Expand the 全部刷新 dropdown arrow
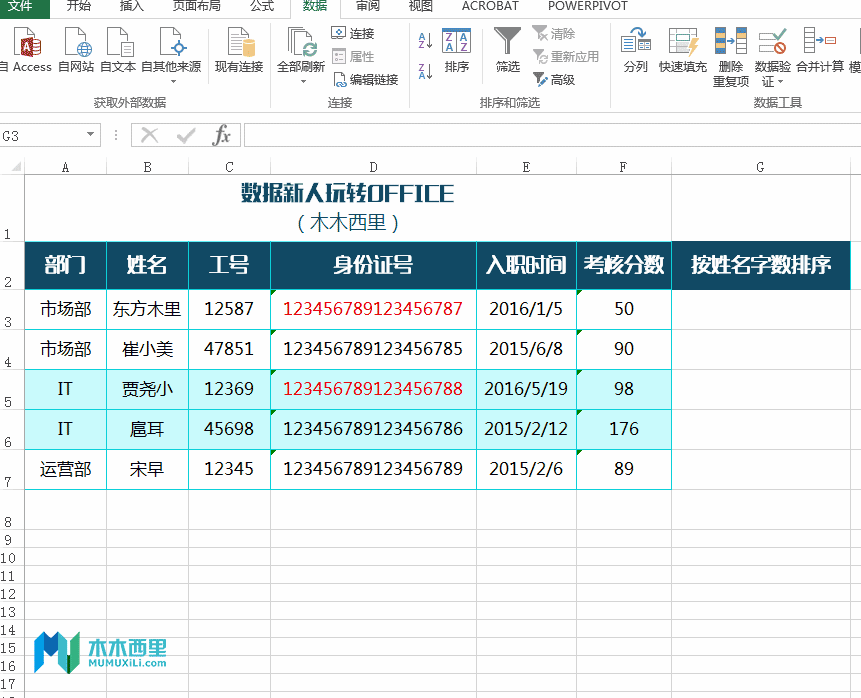 pos(302,82)
